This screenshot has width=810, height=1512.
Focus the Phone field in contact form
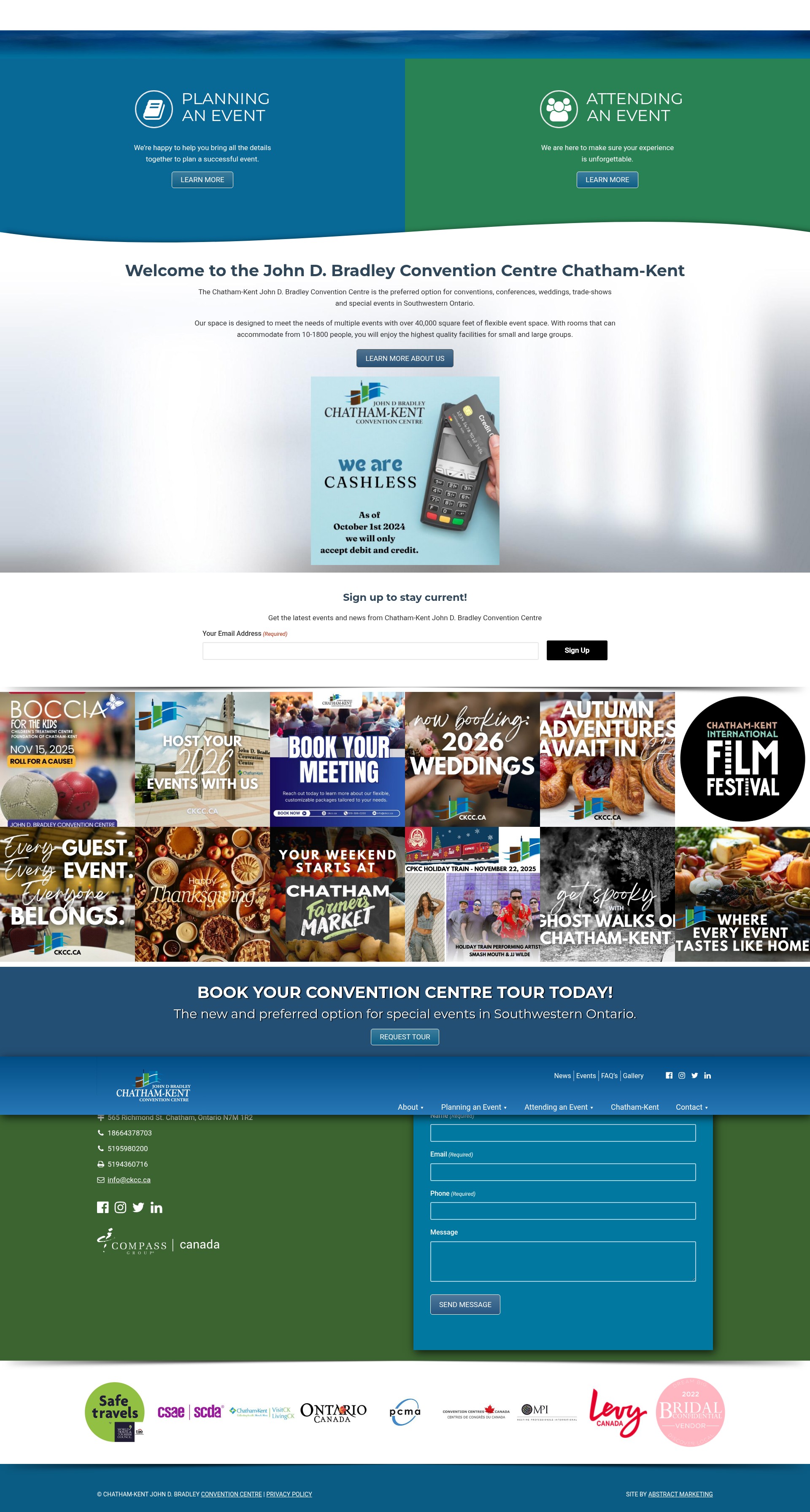tap(563, 1210)
